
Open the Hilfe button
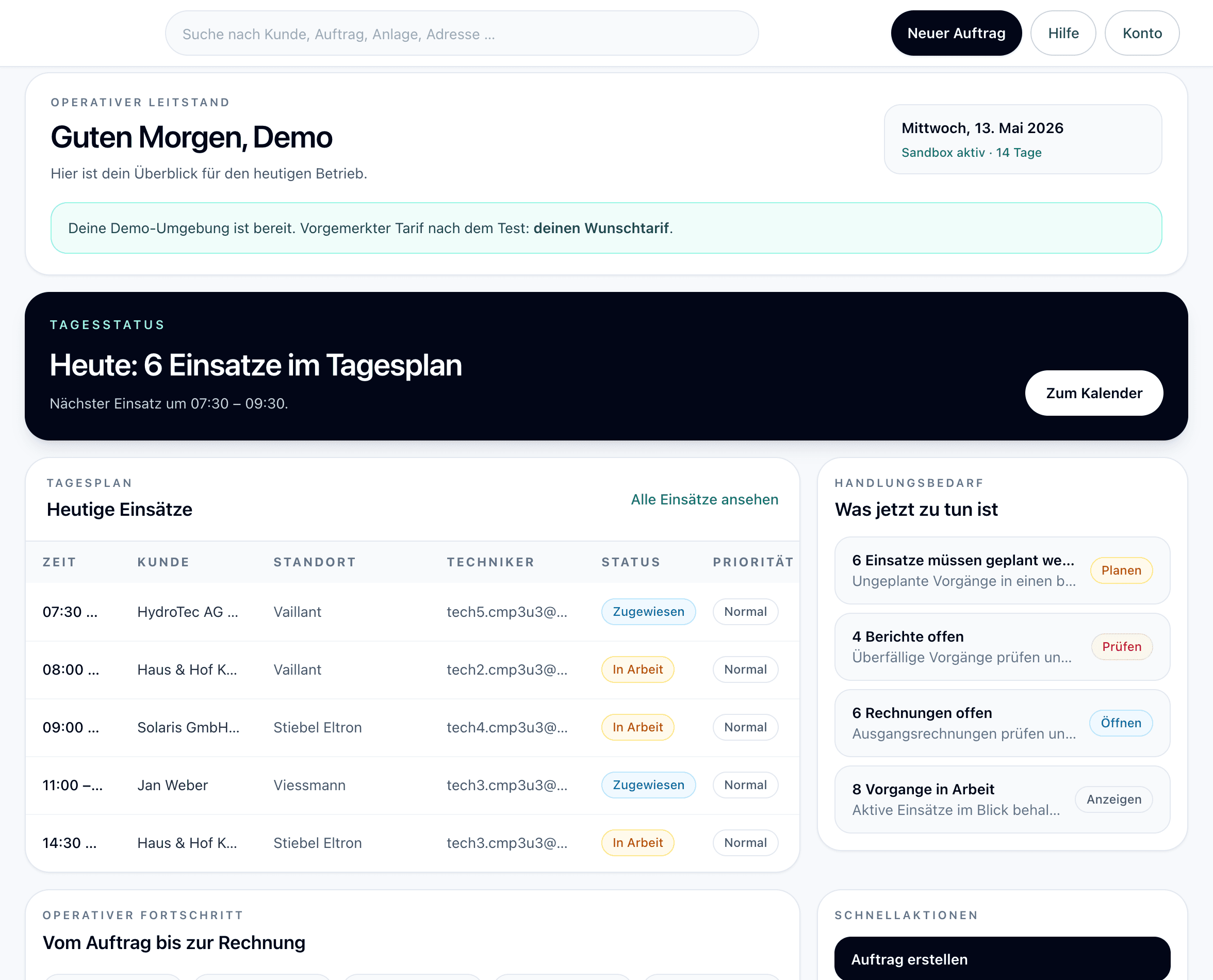(x=1063, y=34)
